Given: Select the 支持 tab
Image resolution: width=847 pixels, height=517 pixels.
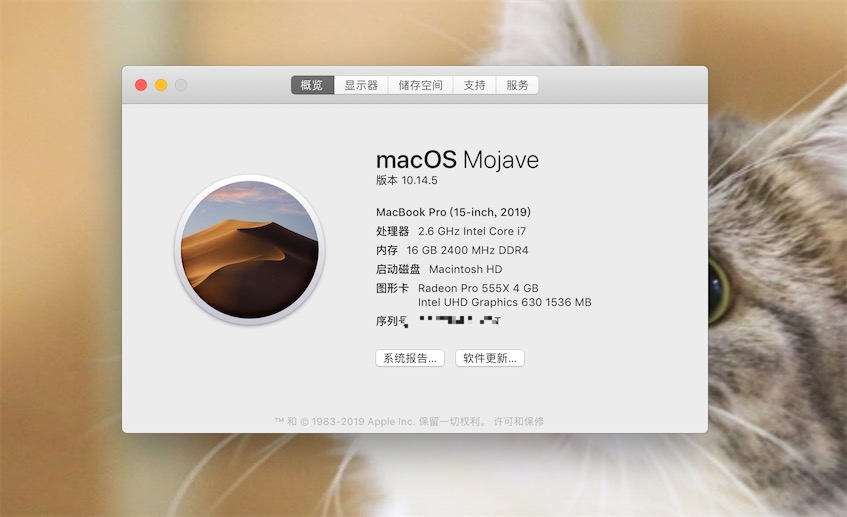Looking at the screenshot, I should coord(474,85).
